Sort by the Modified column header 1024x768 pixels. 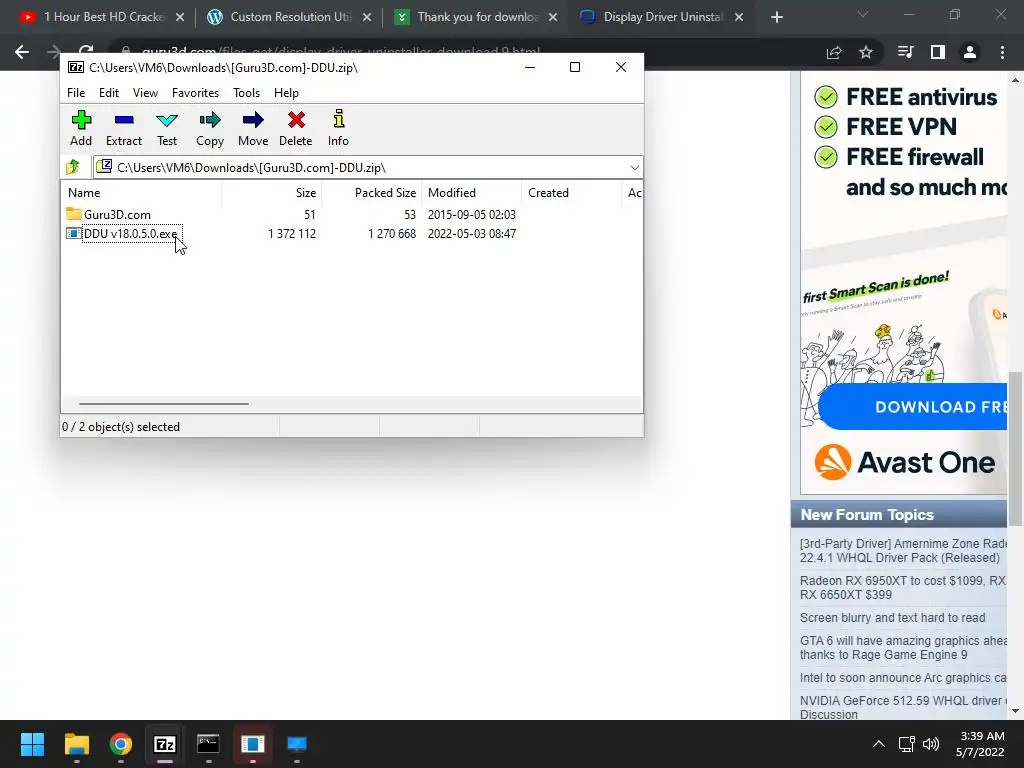(x=472, y=193)
